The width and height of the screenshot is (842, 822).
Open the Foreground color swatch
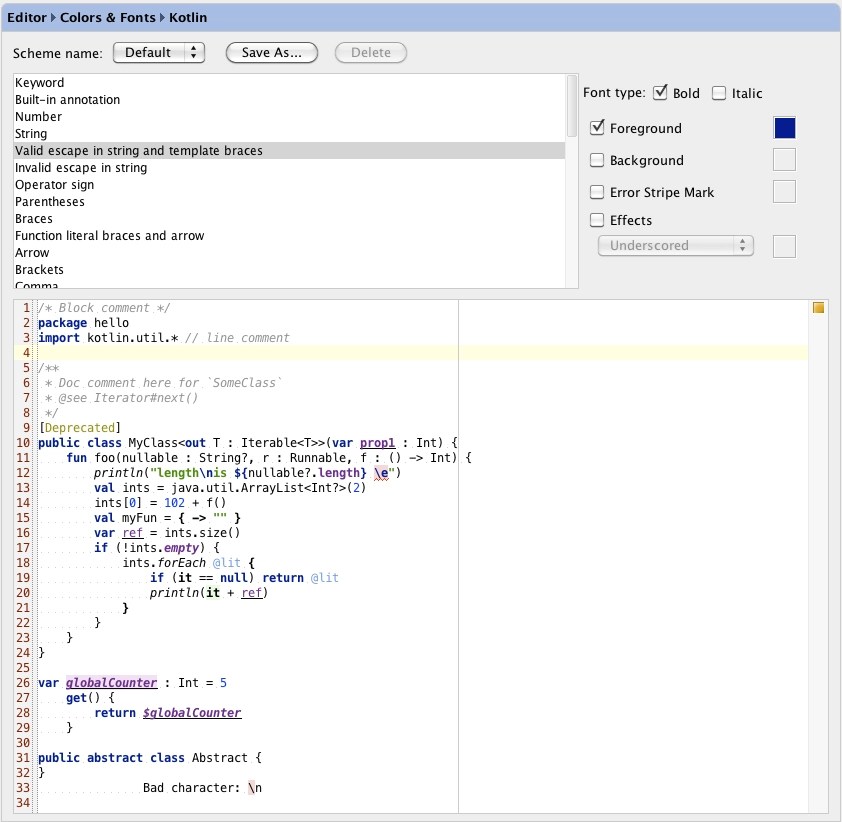click(x=784, y=128)
